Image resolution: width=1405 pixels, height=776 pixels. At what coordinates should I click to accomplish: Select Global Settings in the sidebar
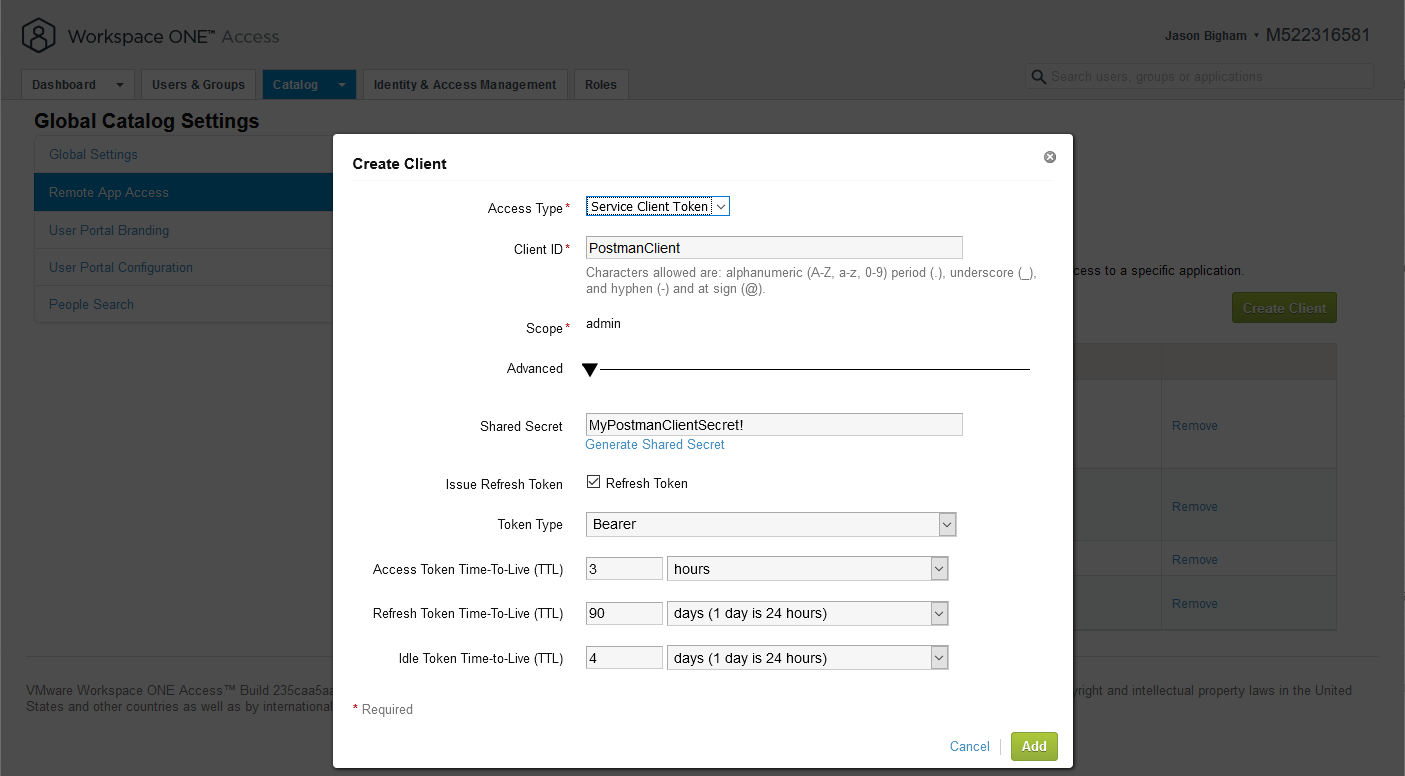point(93,154)
